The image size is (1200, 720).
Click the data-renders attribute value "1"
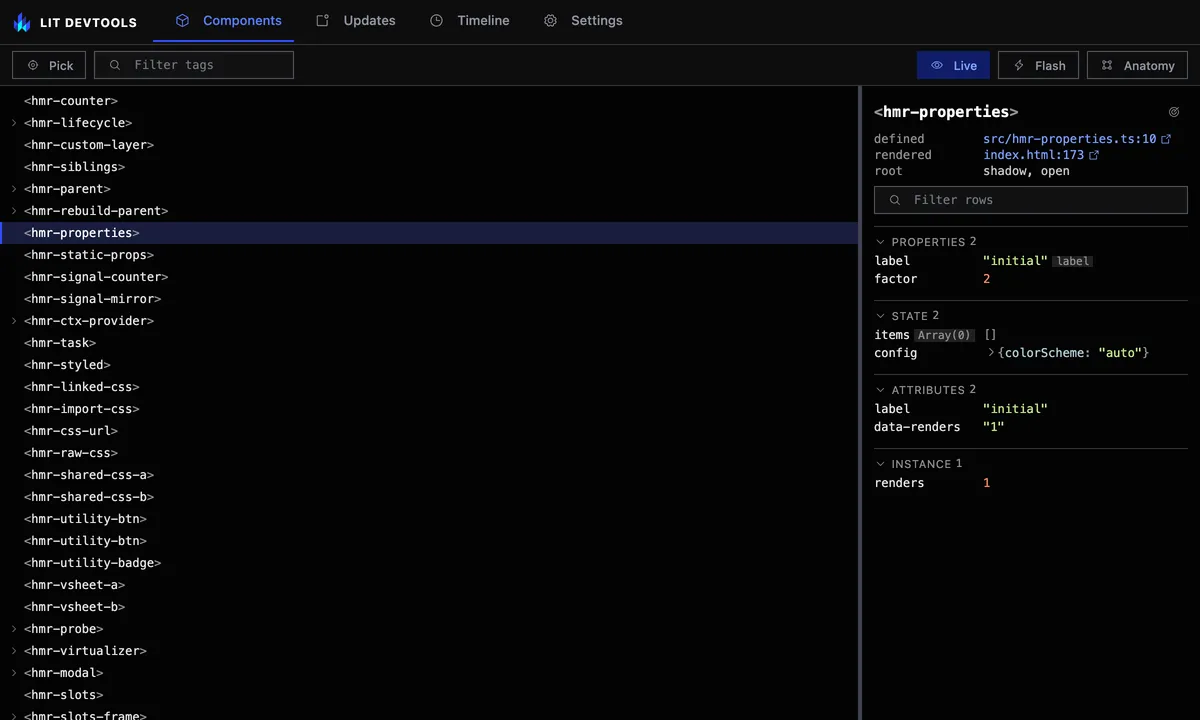(994, 427)
